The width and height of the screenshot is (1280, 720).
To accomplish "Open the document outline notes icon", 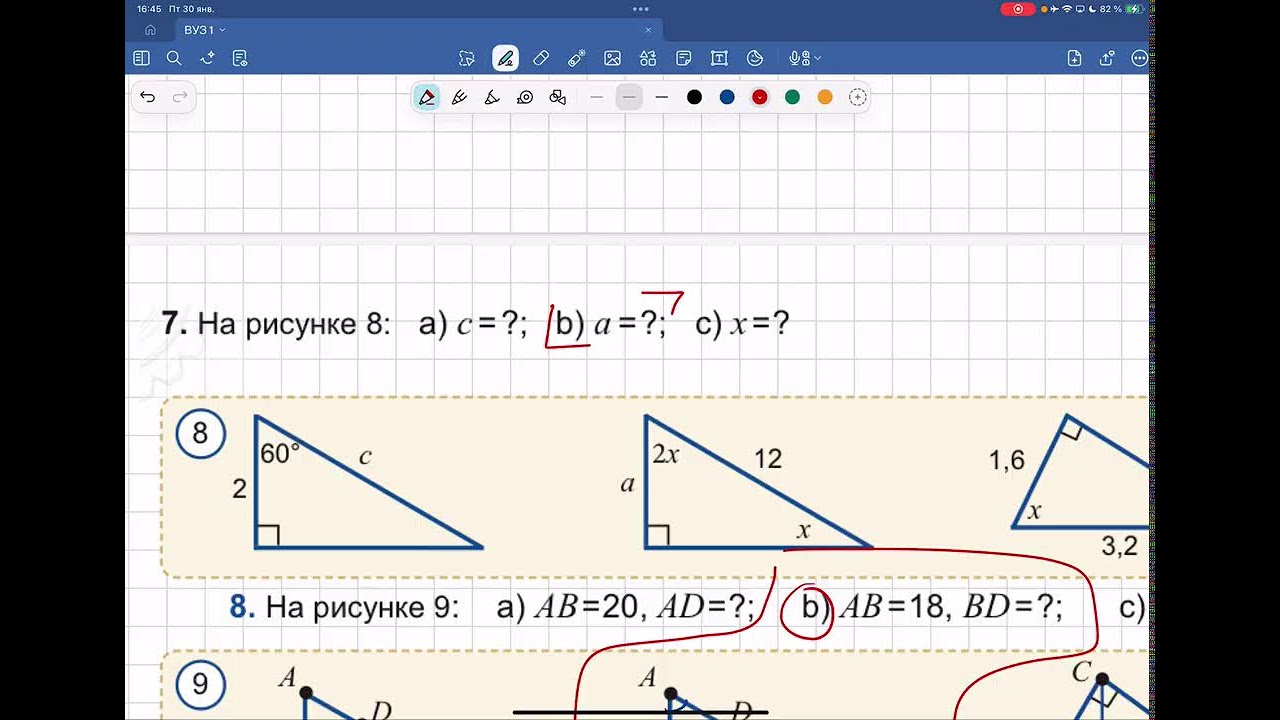I will point(240,58).
